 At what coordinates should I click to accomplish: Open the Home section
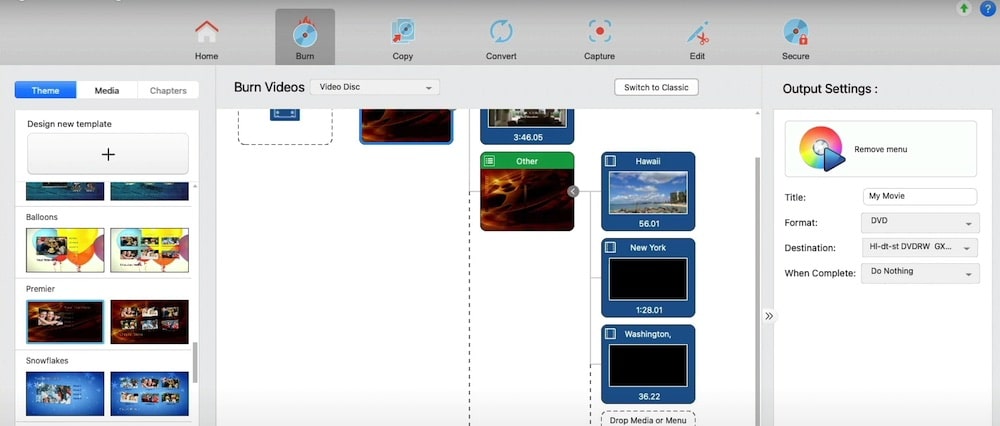tap(206, 38)
